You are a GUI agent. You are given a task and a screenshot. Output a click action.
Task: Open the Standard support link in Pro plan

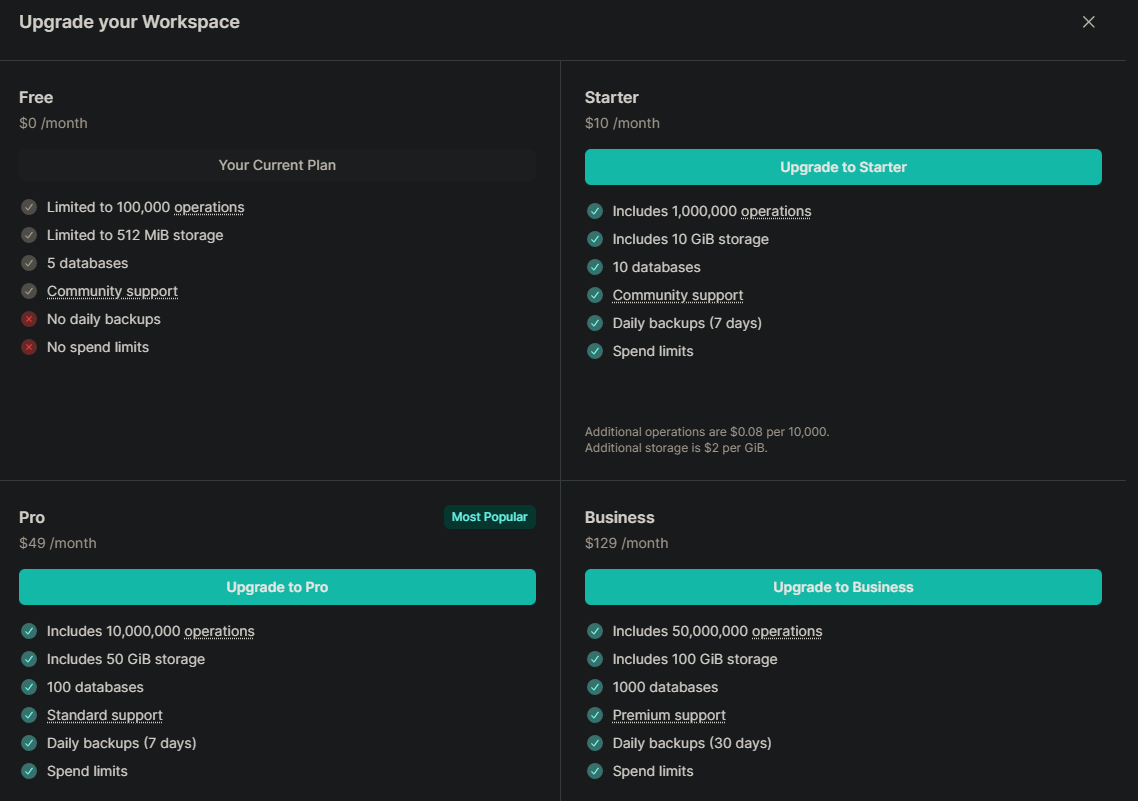tap(104, 715)
